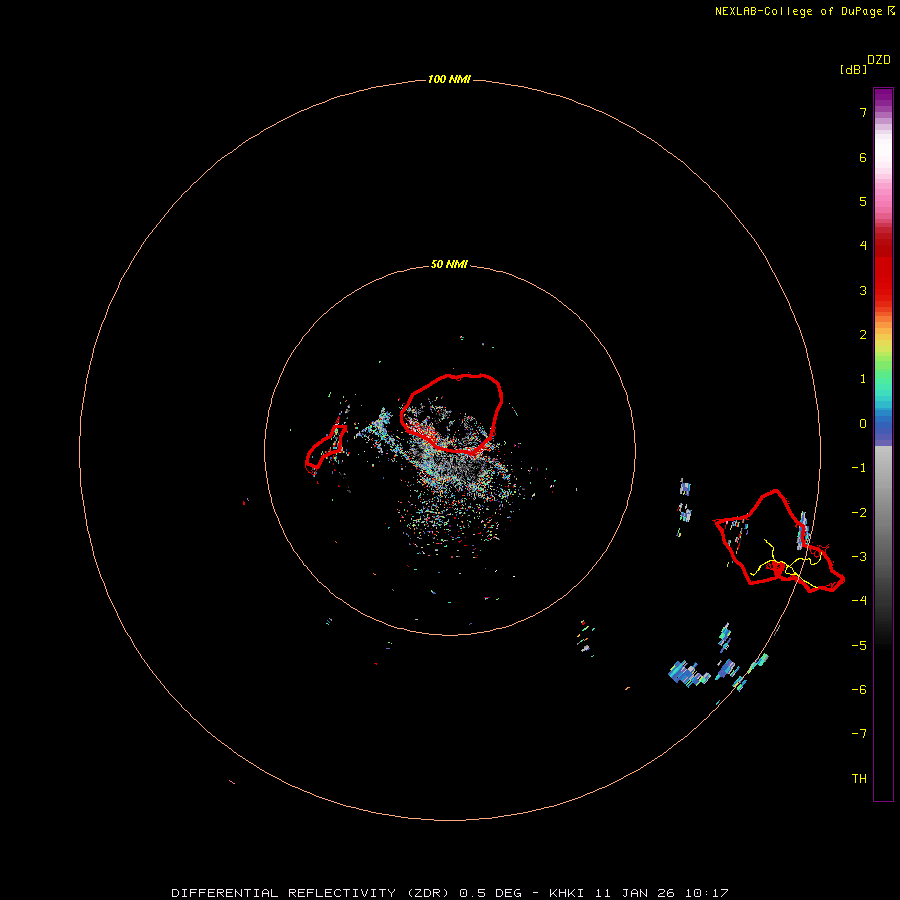Click the 0 value on color scale
The height and width of the screenshot is (900, 900).
point(863,424)
